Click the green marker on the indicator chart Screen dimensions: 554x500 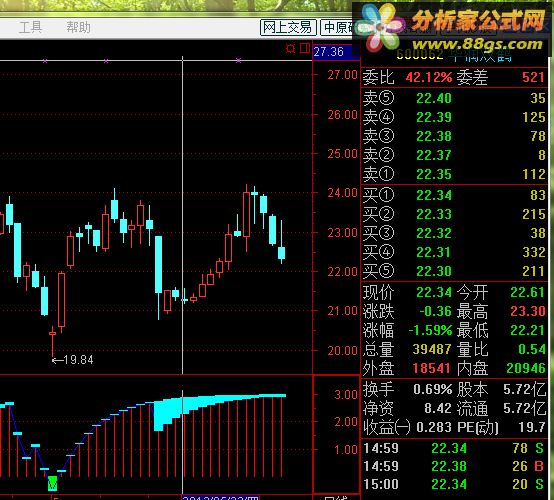click(52, 483)
